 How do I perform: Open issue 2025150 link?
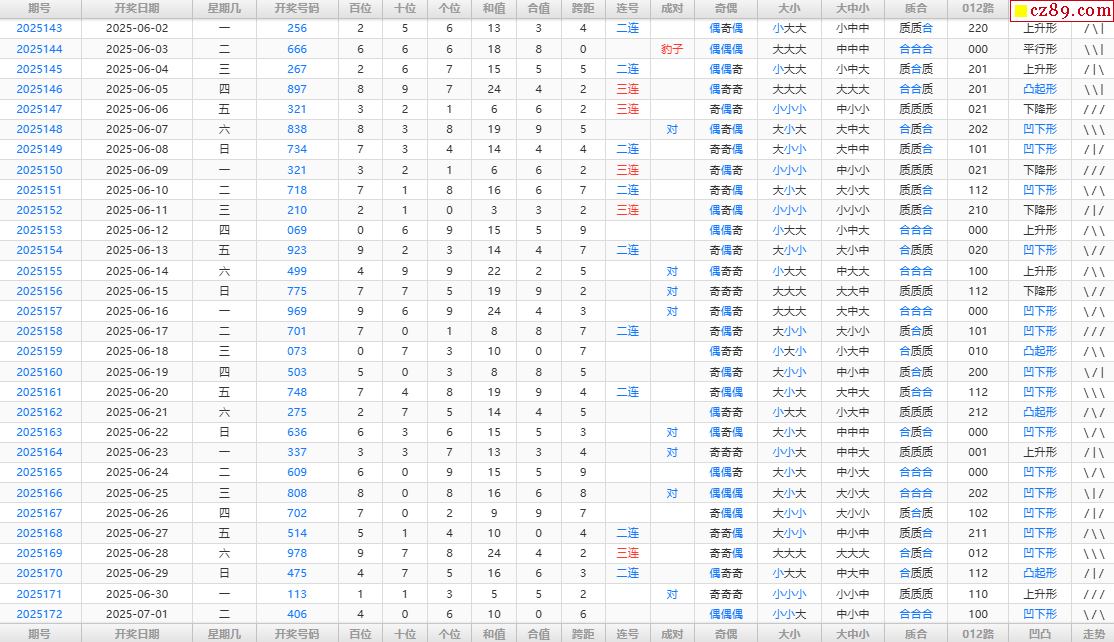39,170
